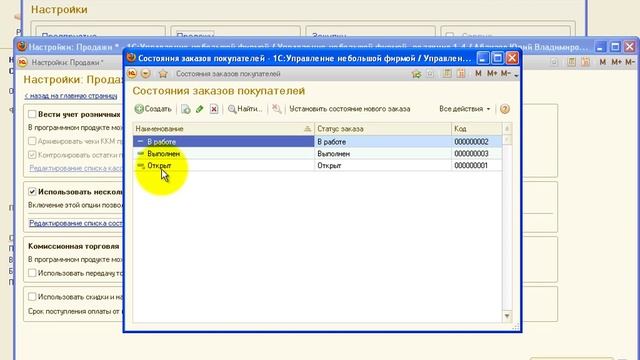Viewport: 640px width, 360px height.
Task: Click the row icon beside Выполнен
Action: coord(140,153)
